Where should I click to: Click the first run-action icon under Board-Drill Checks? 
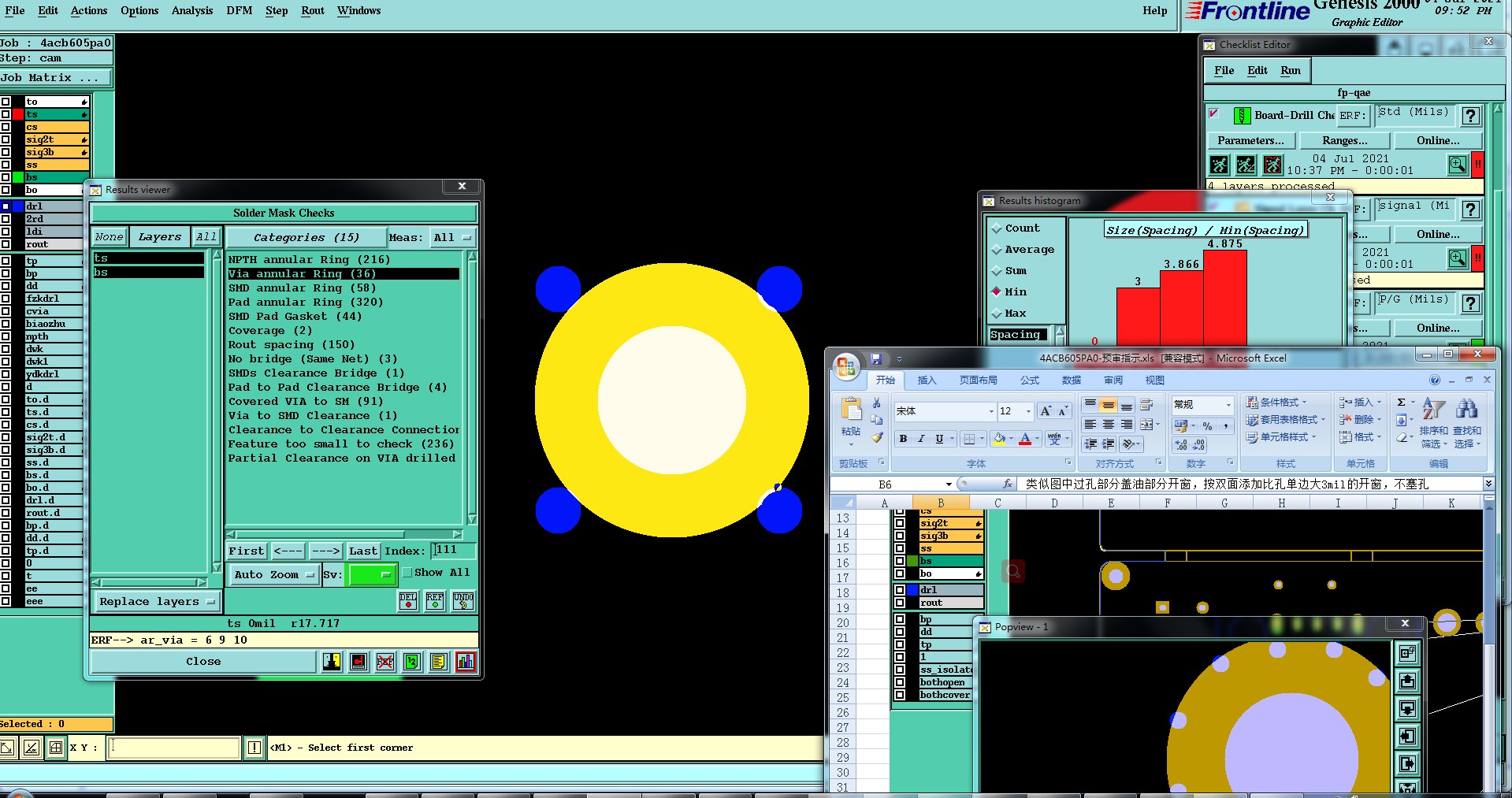(1219, 165)
